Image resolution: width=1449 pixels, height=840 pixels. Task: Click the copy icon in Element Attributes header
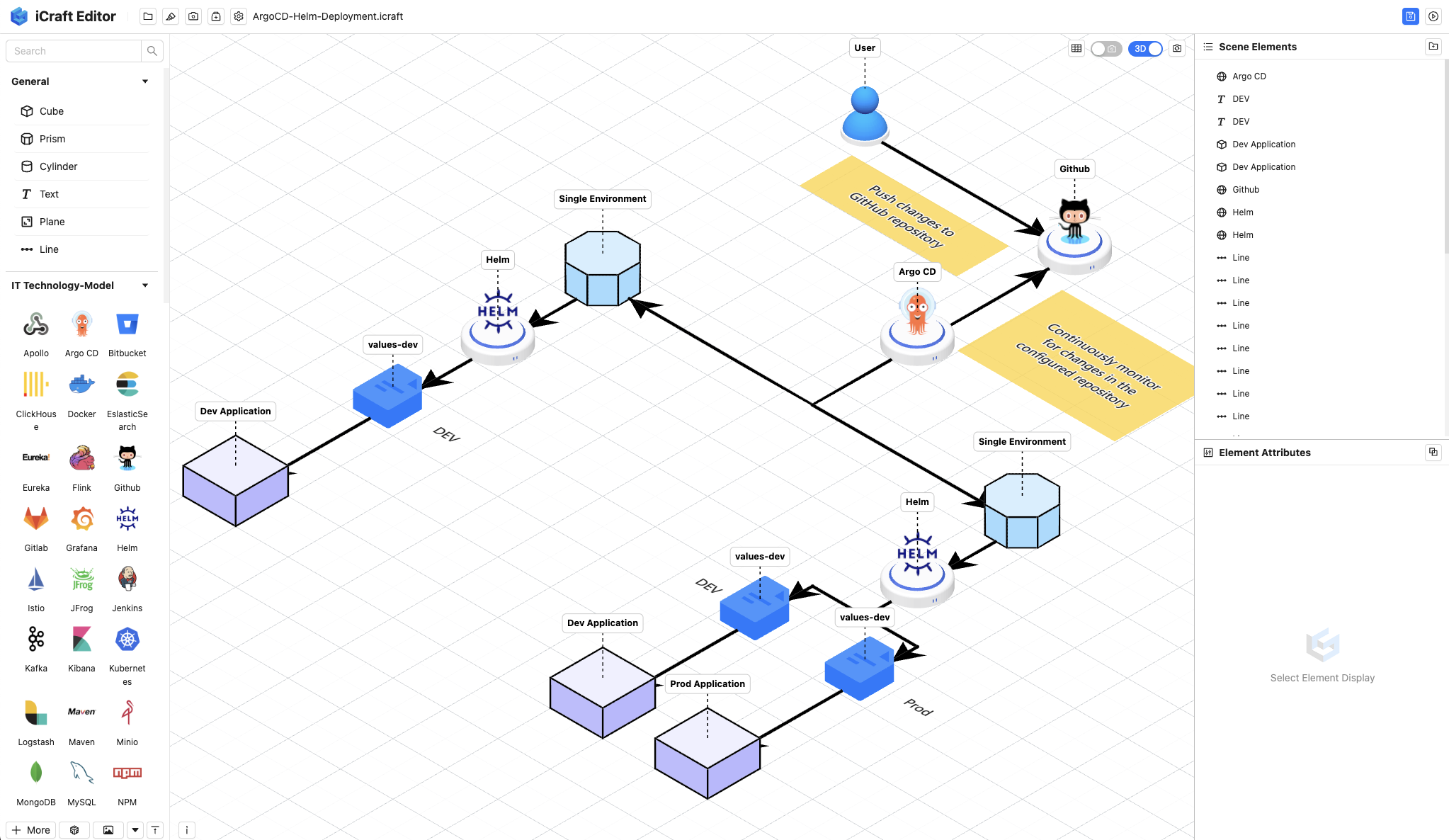point(1433,452)
